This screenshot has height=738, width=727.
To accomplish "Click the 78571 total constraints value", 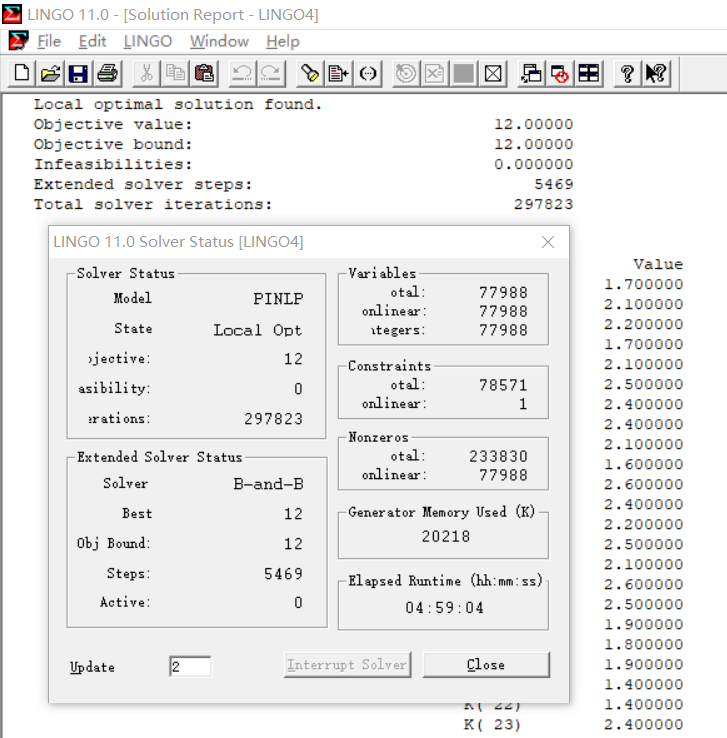I will point(503,385).
